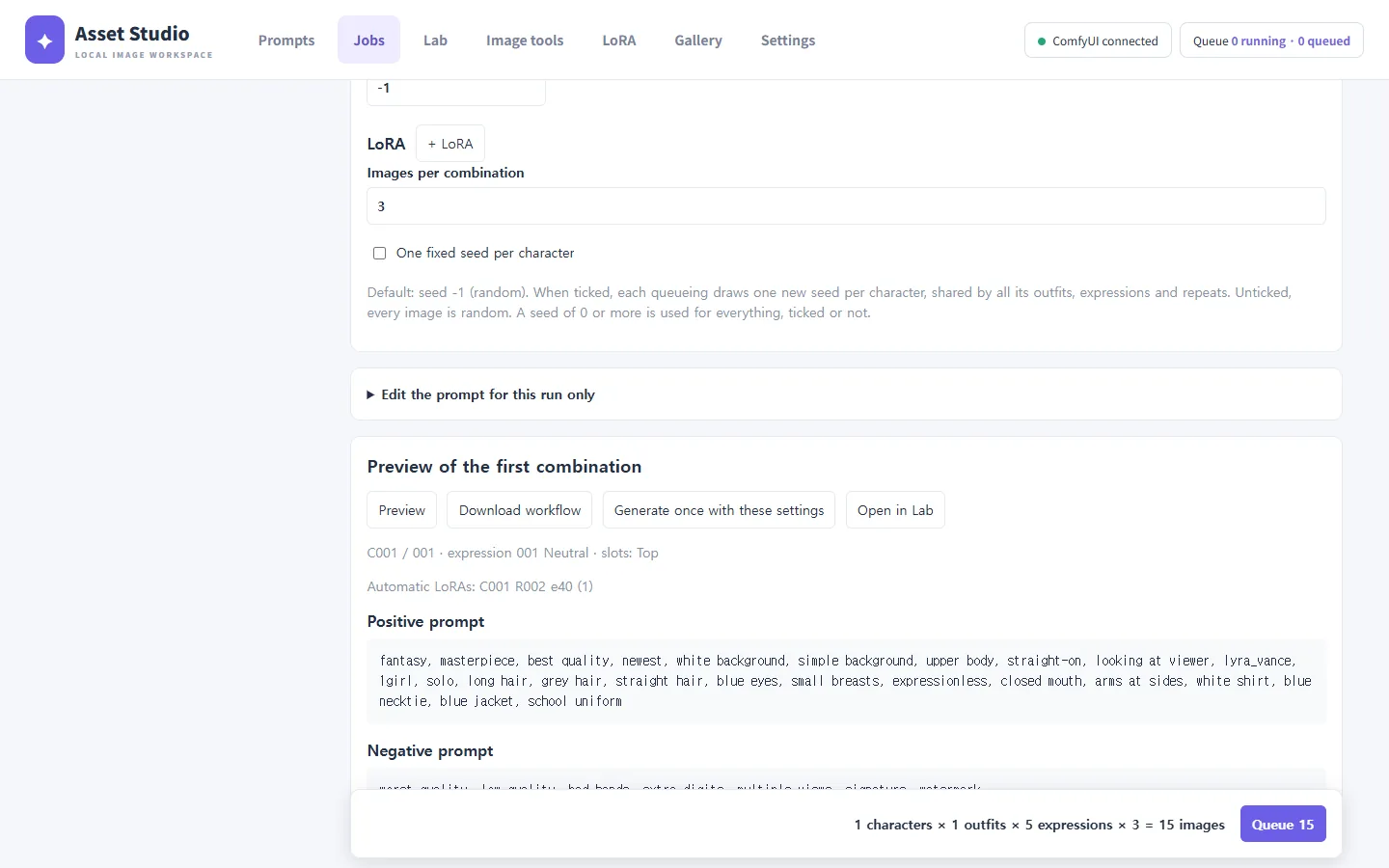Click the Negative prompt heading

[430, 750]
